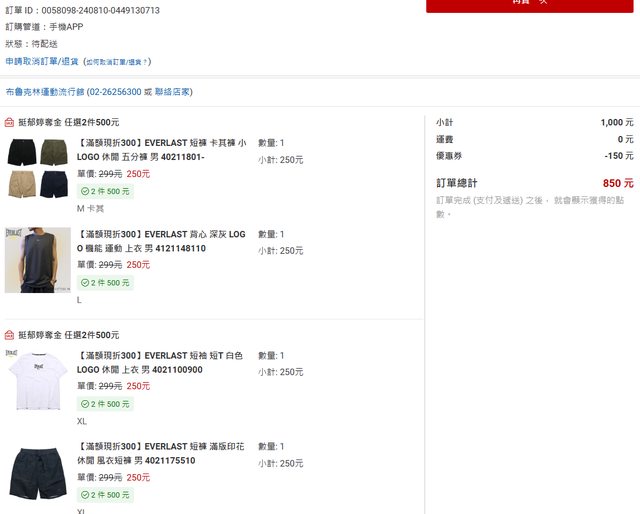Open the four-color shorts product thumbnail
The image size is (640, 514).
tap(37, 168)
